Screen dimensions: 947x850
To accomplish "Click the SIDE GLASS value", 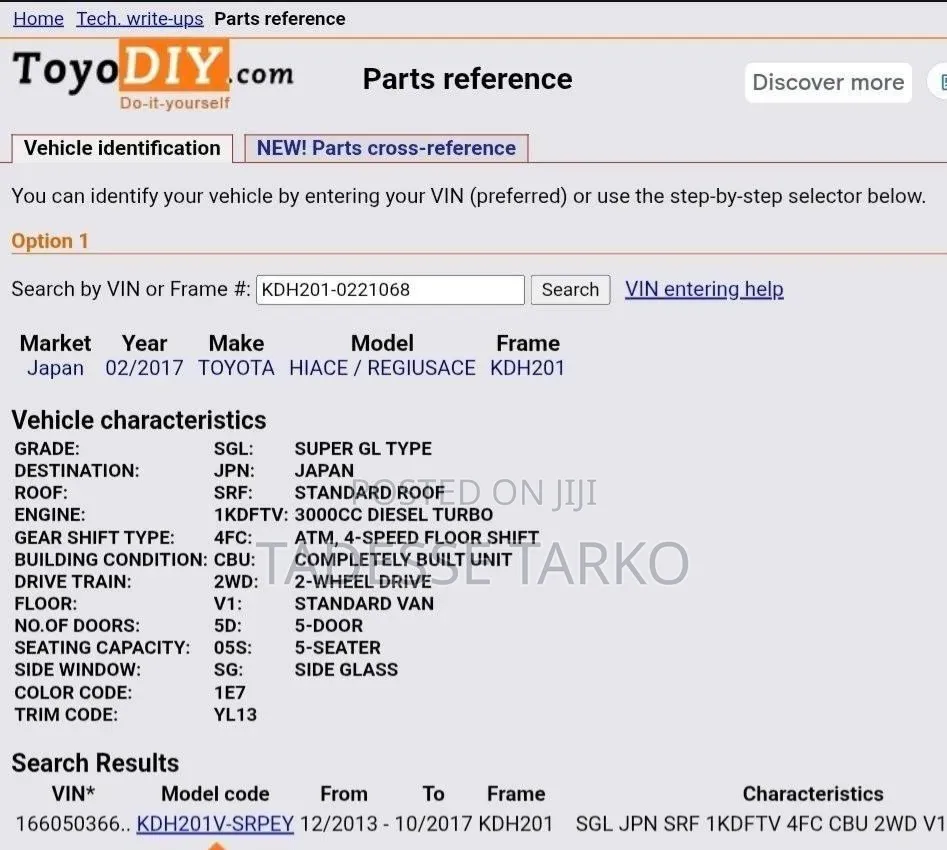I will tap(346, 670).
